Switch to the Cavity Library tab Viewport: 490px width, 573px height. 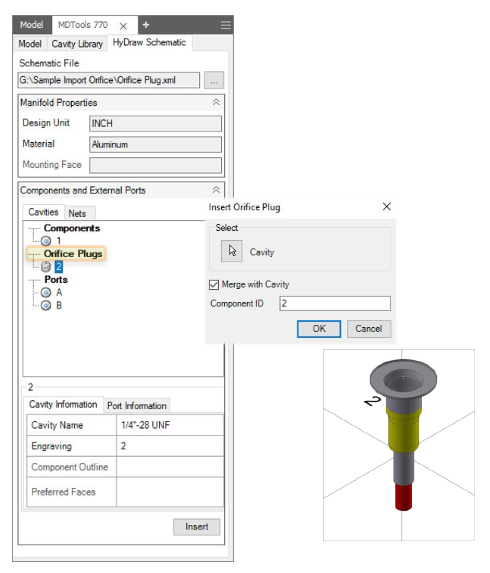(77, 44)
